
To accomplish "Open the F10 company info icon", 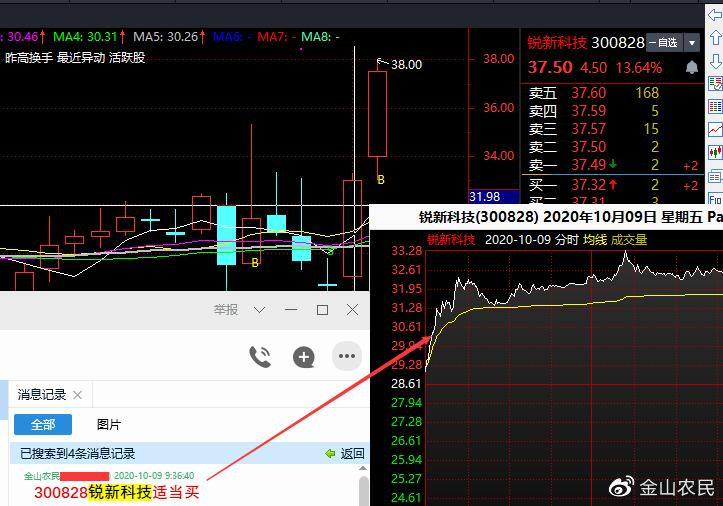I will coord(715,199).
